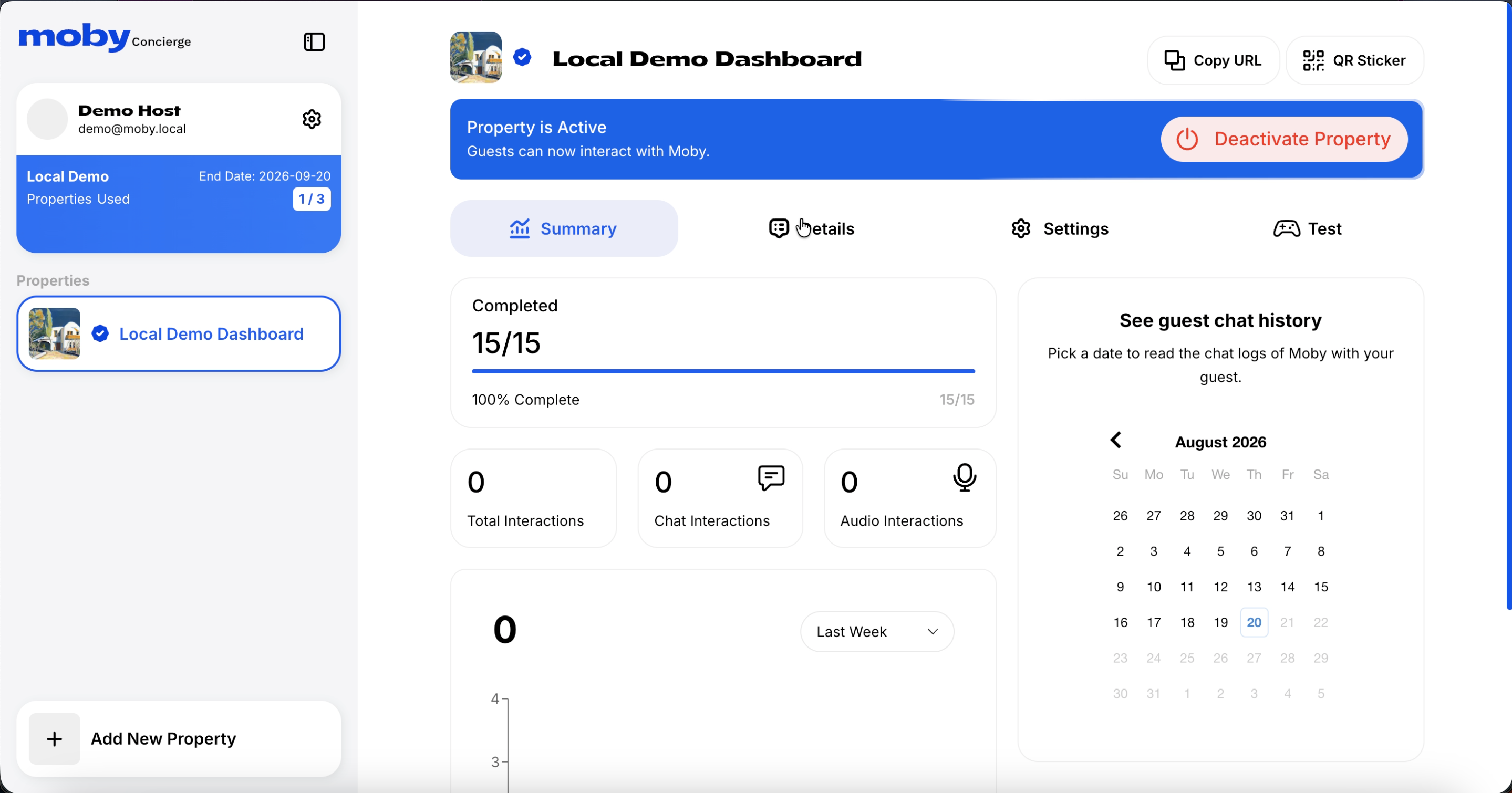Click the Local Demo Dashboard page title
This screenshot has width=1512, height=793.
point(707,59)
